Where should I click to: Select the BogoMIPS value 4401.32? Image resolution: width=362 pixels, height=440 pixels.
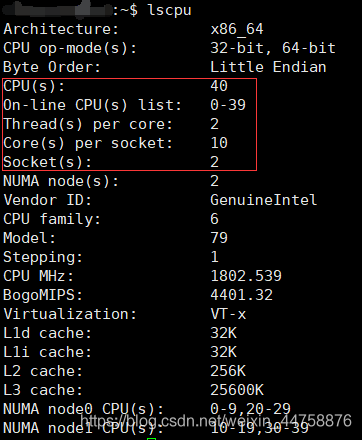(242, 295)
